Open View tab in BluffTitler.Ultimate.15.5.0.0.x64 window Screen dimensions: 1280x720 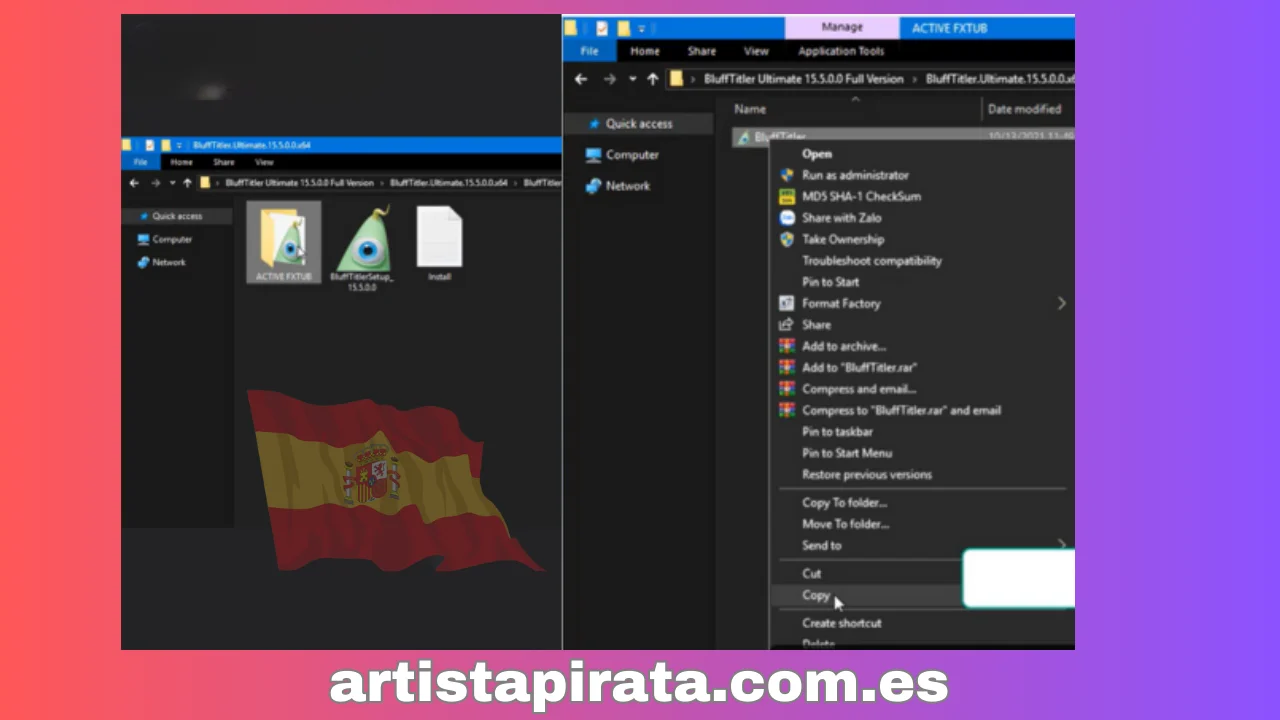point(264,162)
